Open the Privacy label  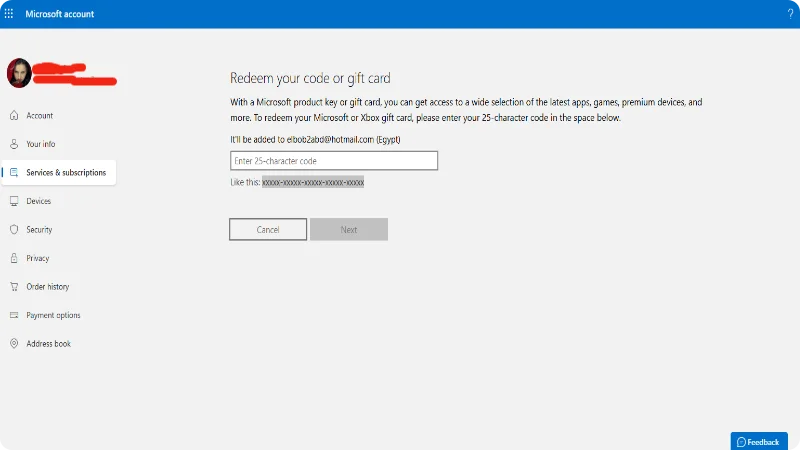[x=38, y=258]
